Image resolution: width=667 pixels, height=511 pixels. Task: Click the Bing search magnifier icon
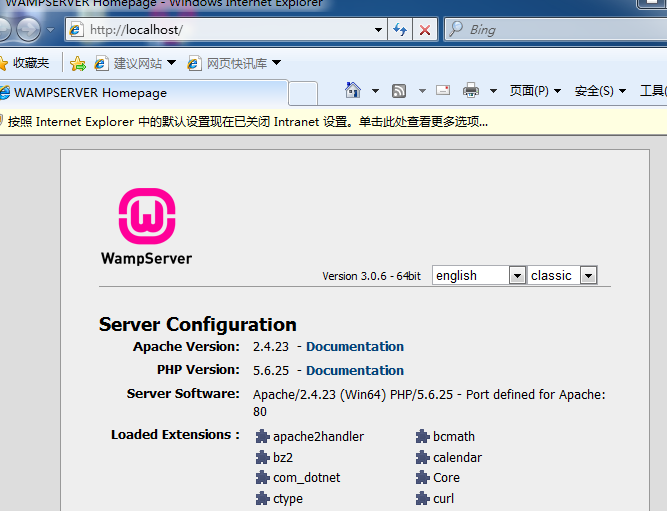coord(456,29)
